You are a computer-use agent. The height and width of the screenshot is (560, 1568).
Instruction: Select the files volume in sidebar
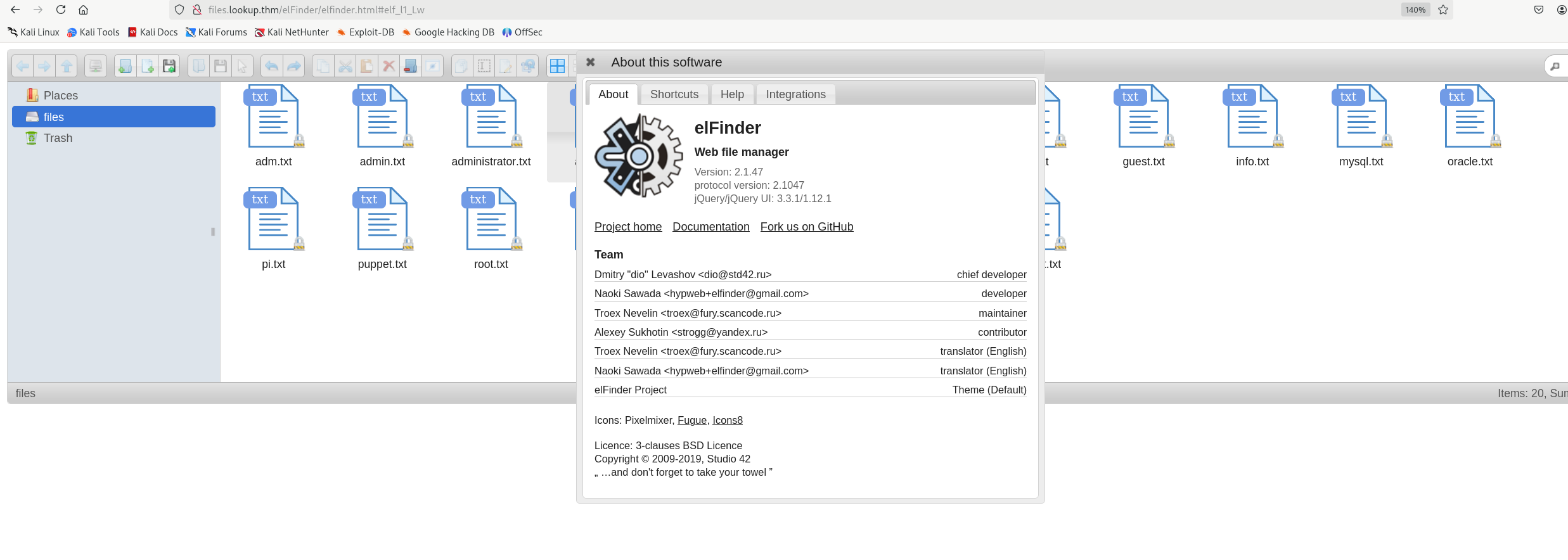114,117
